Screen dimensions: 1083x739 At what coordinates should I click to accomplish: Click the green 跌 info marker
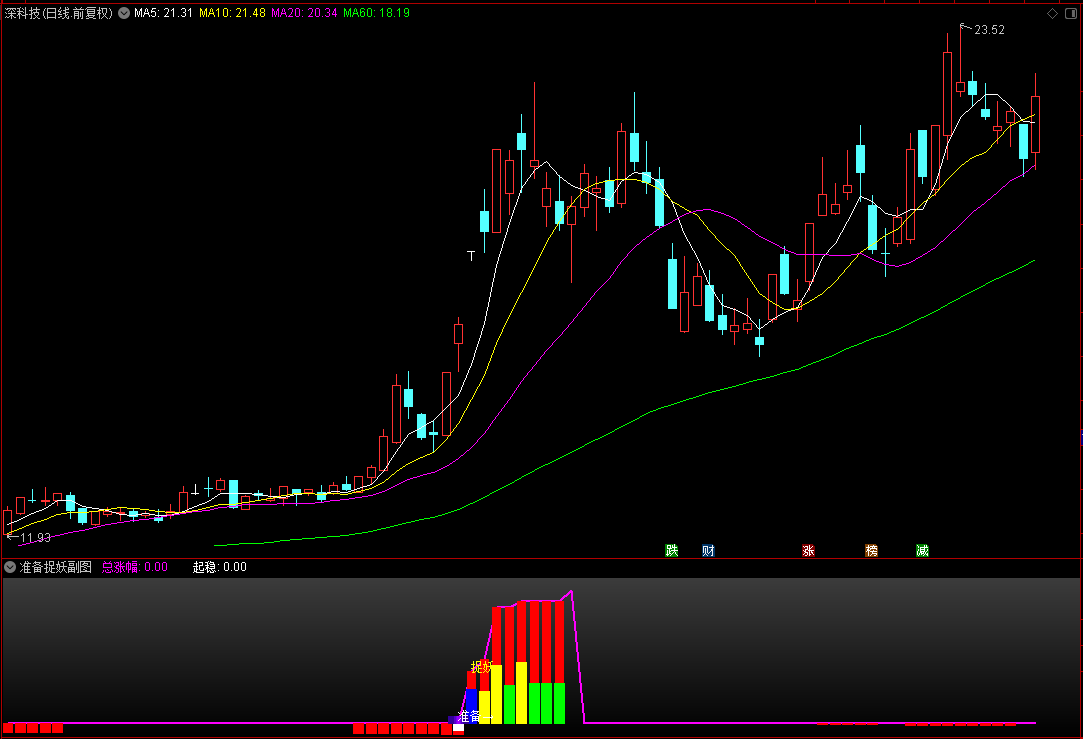coord(671,550)
